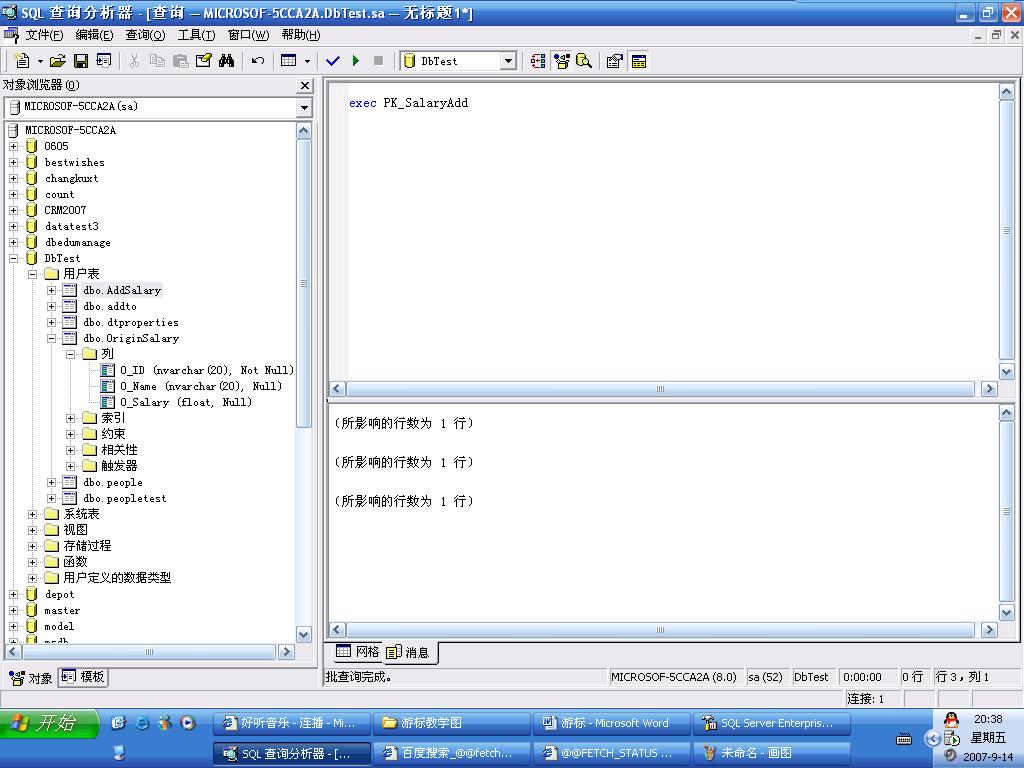Click the Parse Query checkmark icon

click(x=333, y=61)
